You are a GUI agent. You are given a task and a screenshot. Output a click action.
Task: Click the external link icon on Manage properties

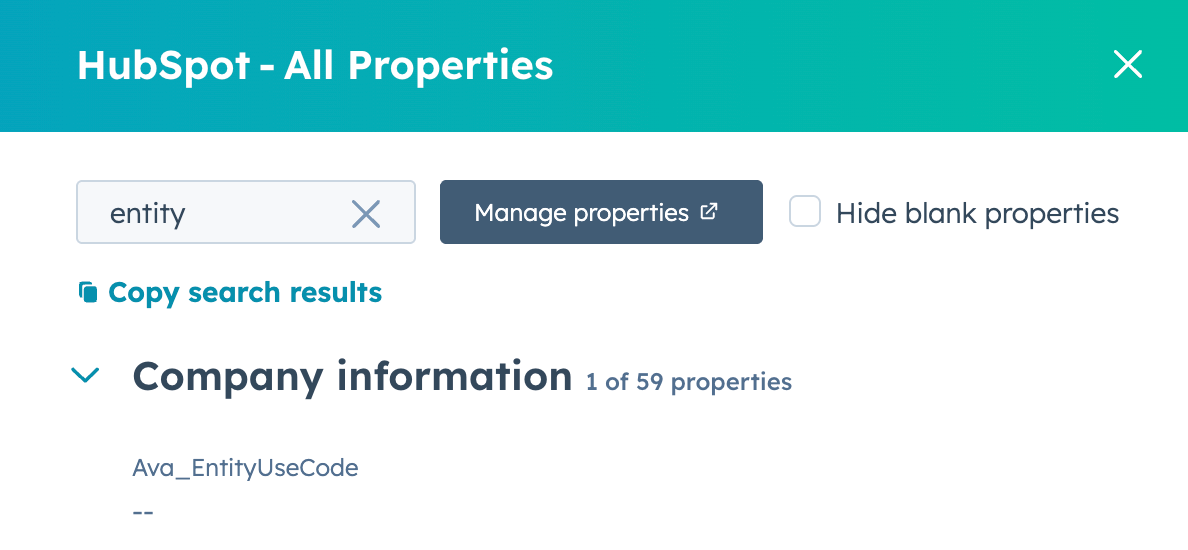[709, 212]
